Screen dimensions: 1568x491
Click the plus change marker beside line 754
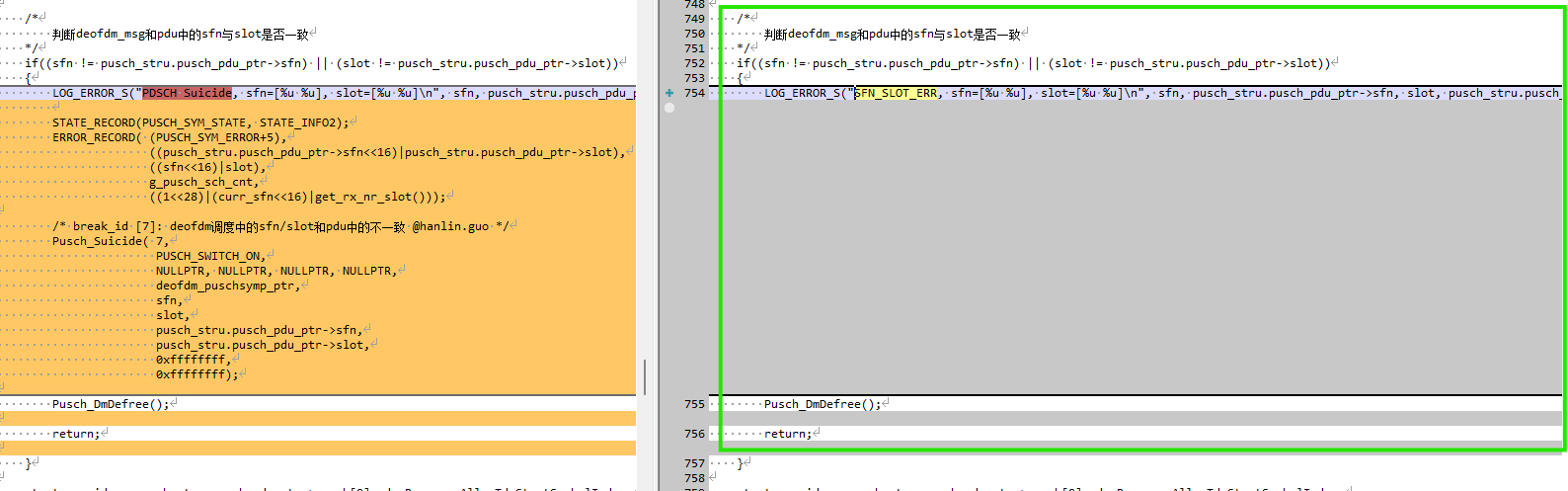(669, 93)
